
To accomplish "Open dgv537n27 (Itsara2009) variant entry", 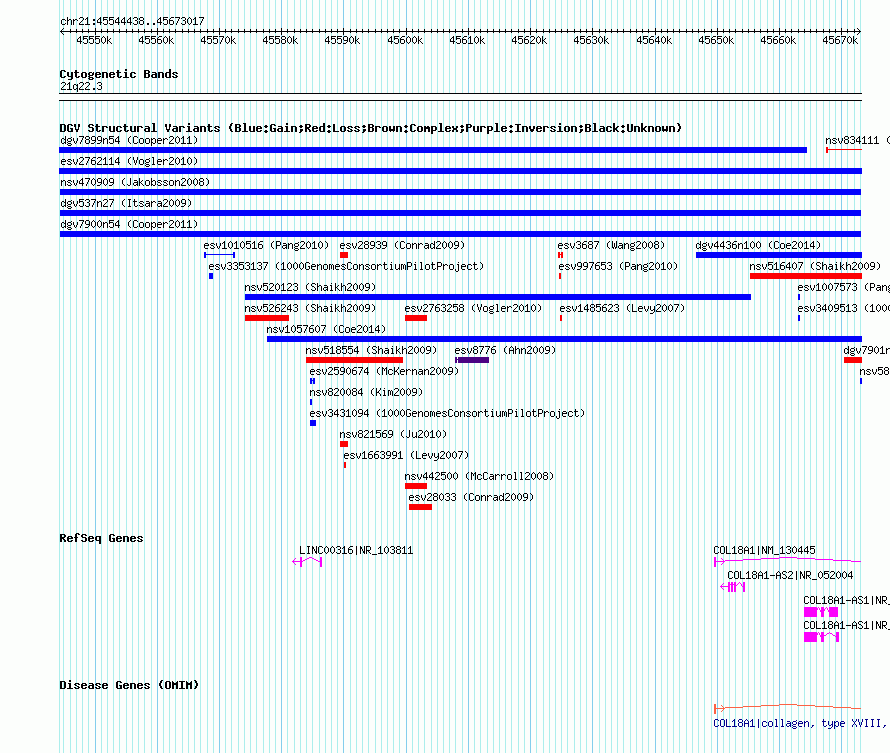I will (126, 203).
